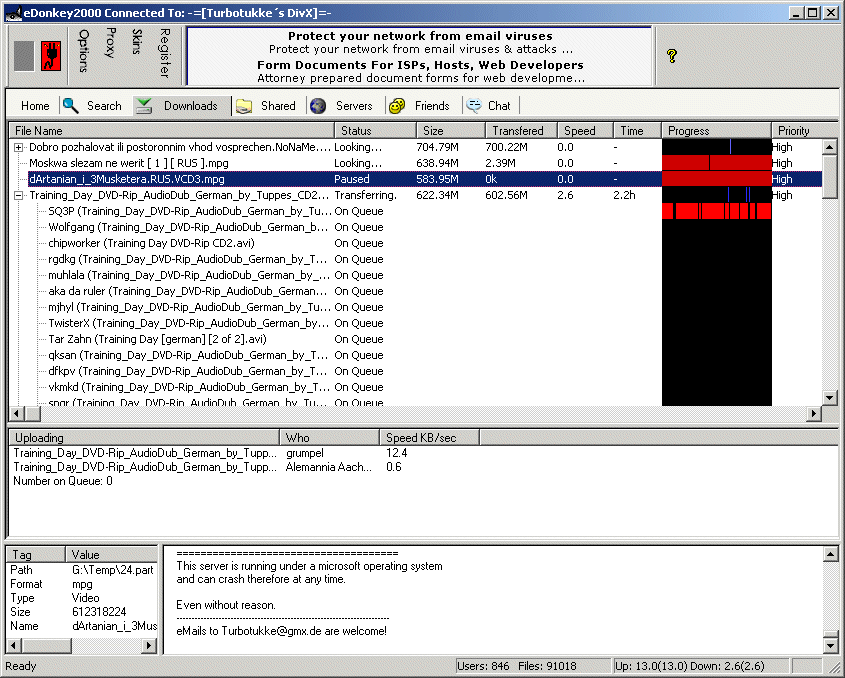The image size is (845, 678).
Task: Select the aka da ruler source entry
Action: click(x=188, y=291)
